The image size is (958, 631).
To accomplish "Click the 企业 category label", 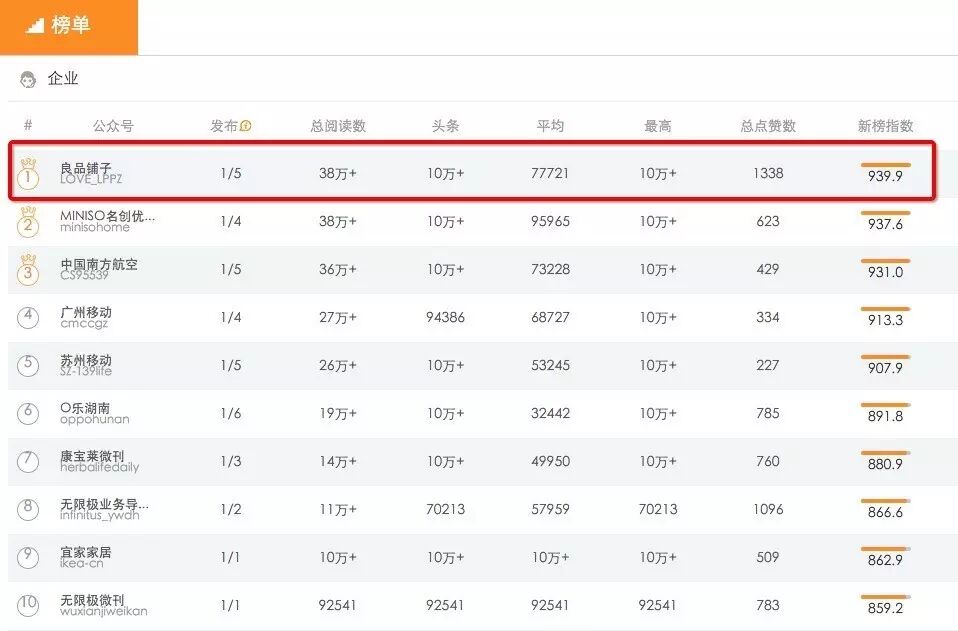I will tap(63, 79).
